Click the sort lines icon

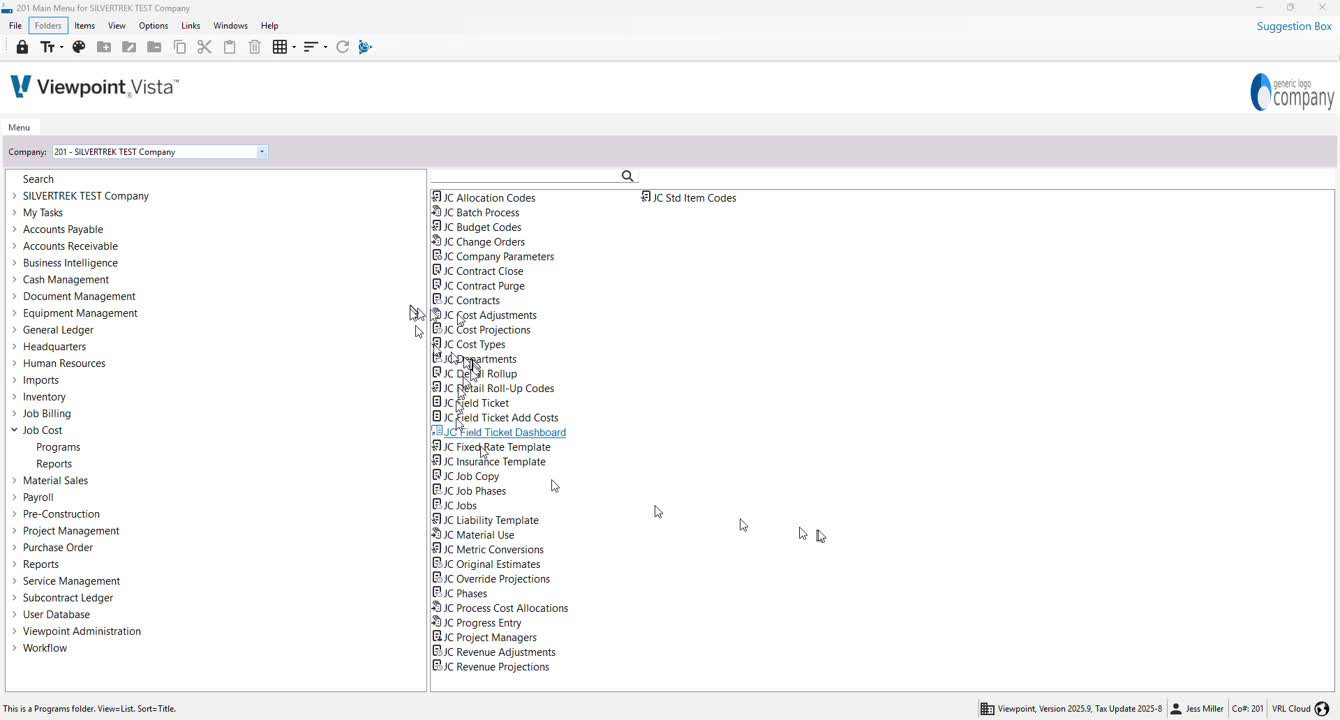coord(311,47)
